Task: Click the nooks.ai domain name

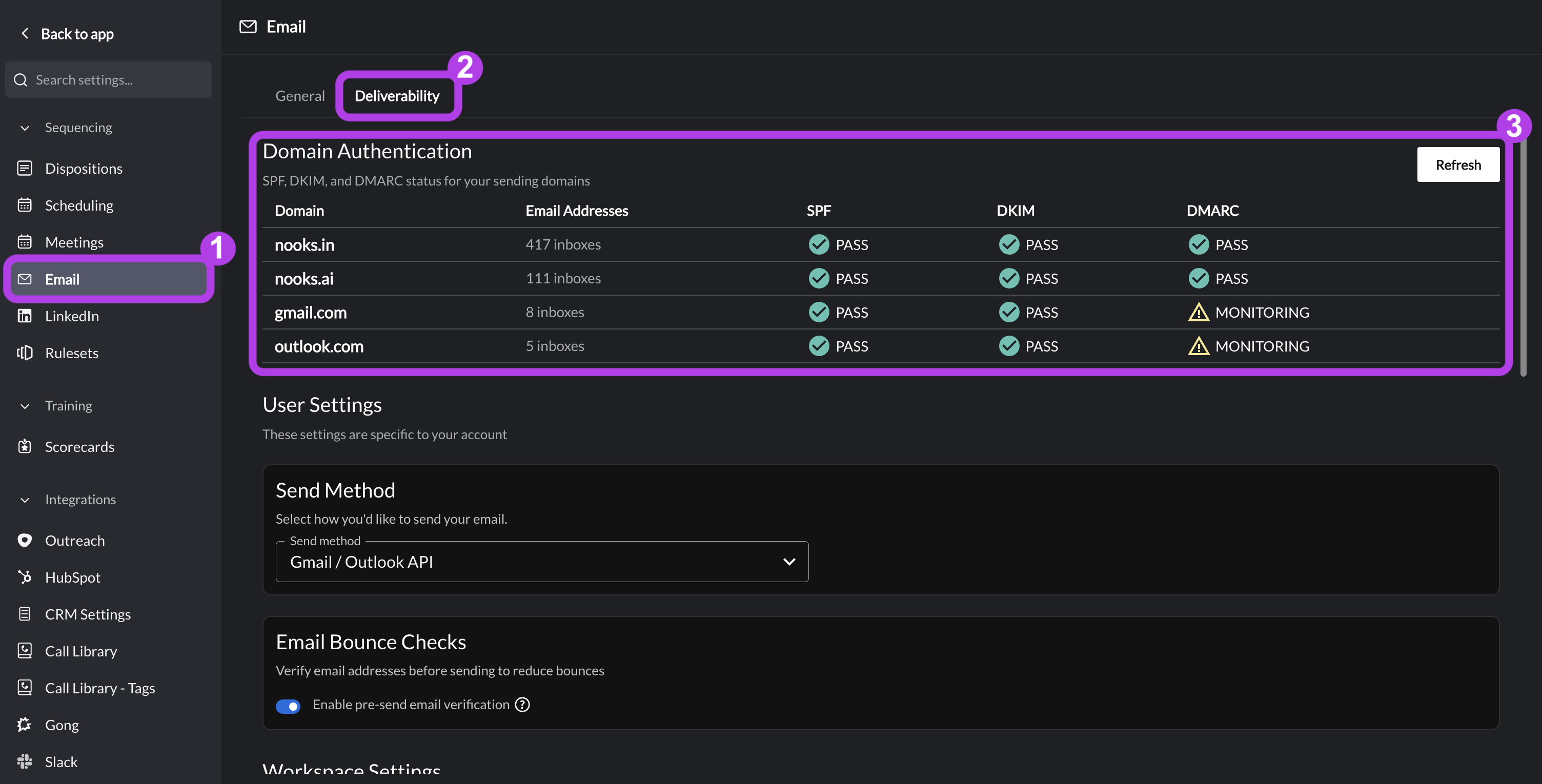Action: tap(304, 278)
